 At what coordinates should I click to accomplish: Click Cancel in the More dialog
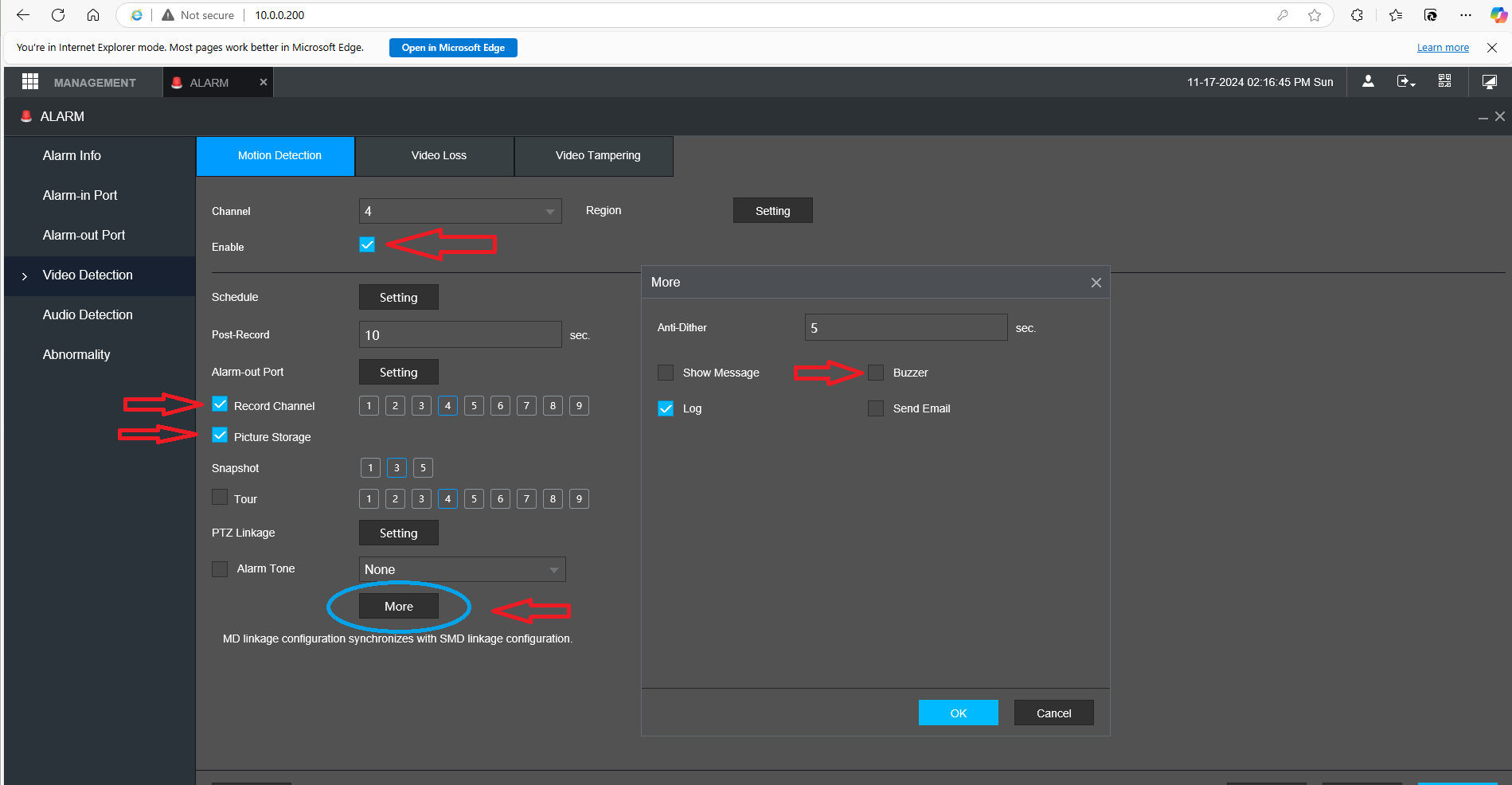coord(1054,713)
